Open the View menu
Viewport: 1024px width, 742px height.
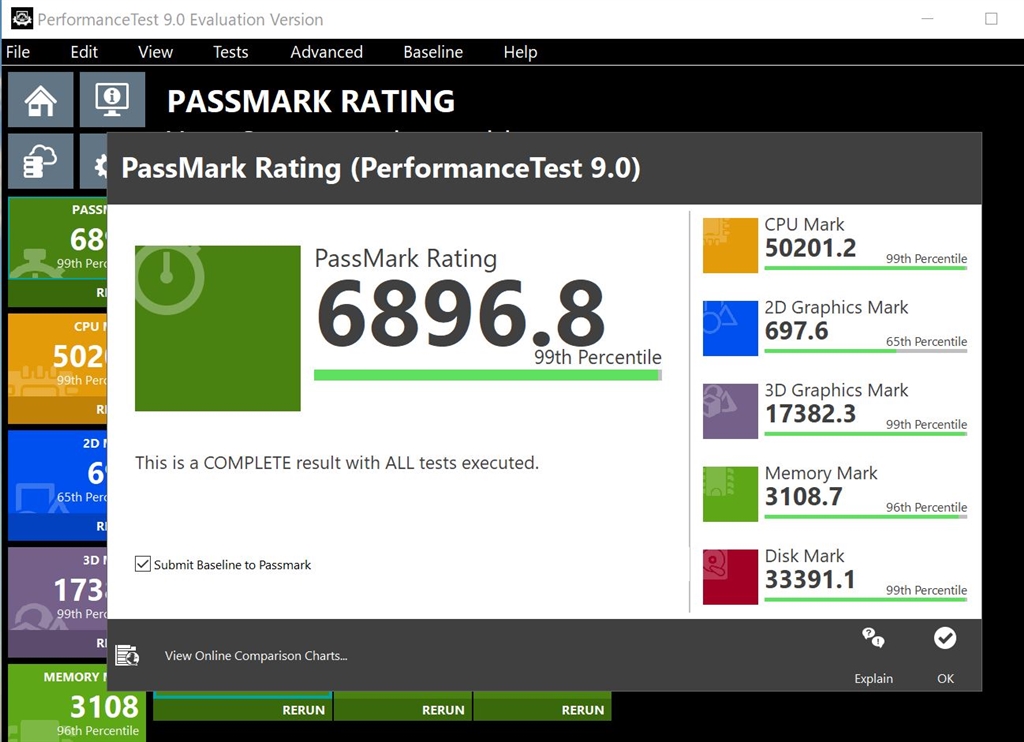point(155,52)
